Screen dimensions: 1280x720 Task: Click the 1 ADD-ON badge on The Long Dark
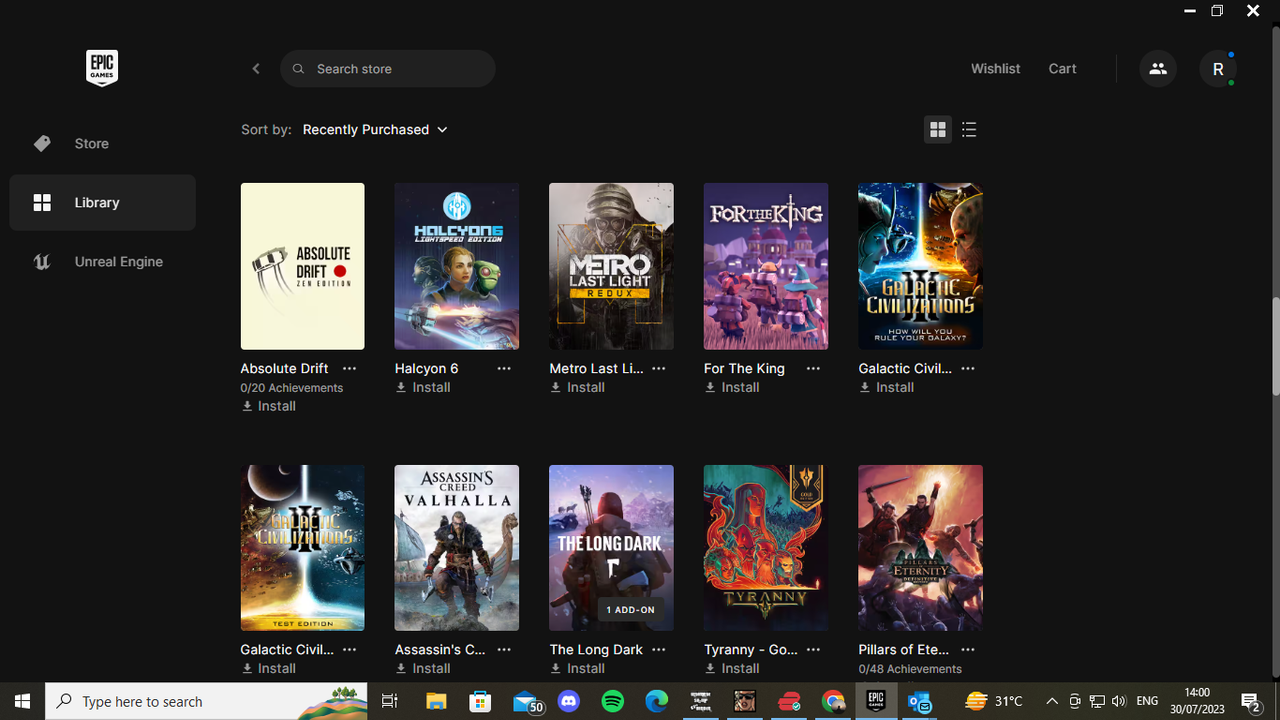pos(631,610)
